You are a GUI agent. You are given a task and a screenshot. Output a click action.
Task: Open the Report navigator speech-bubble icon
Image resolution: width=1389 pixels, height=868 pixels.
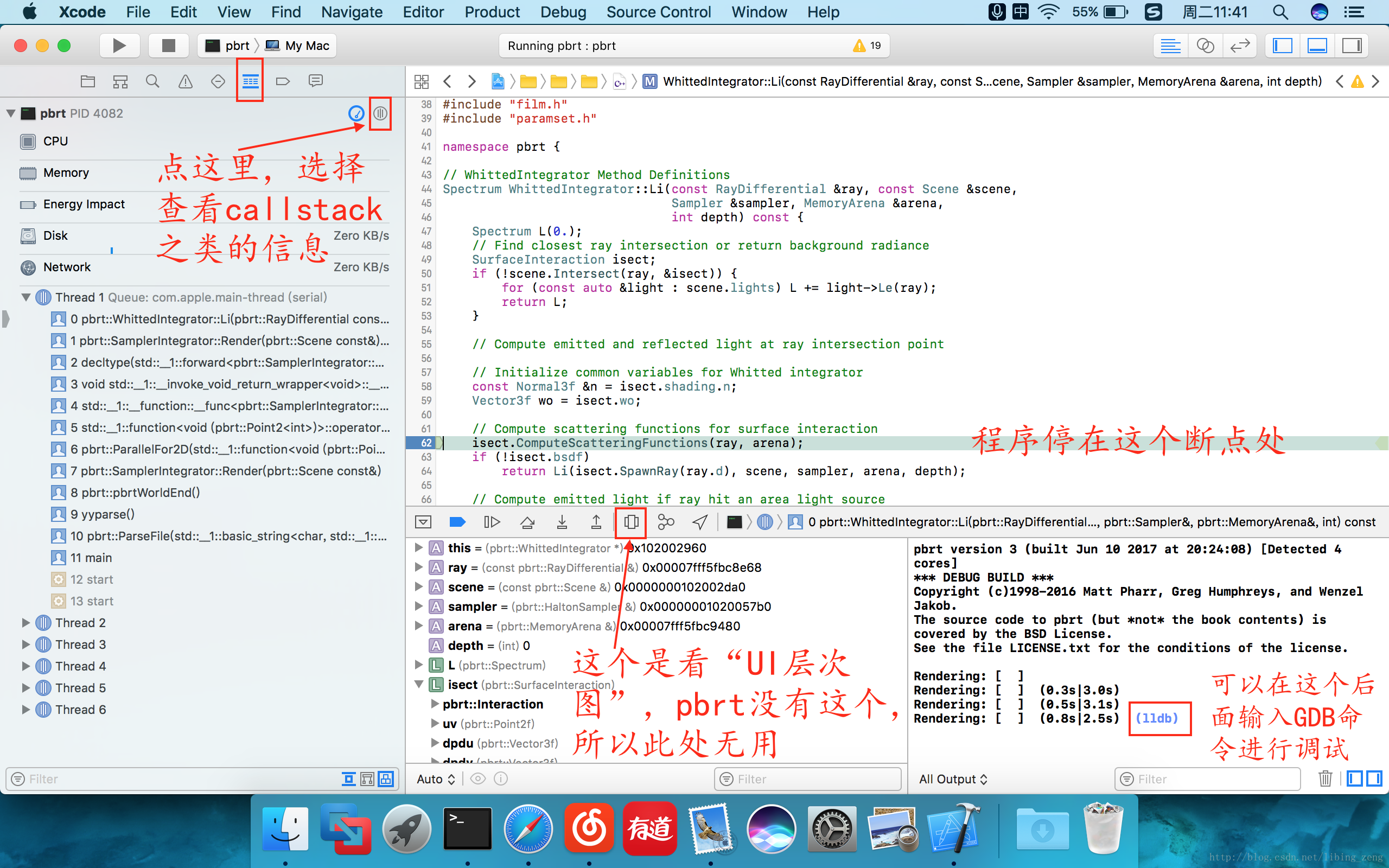[315, 81]
